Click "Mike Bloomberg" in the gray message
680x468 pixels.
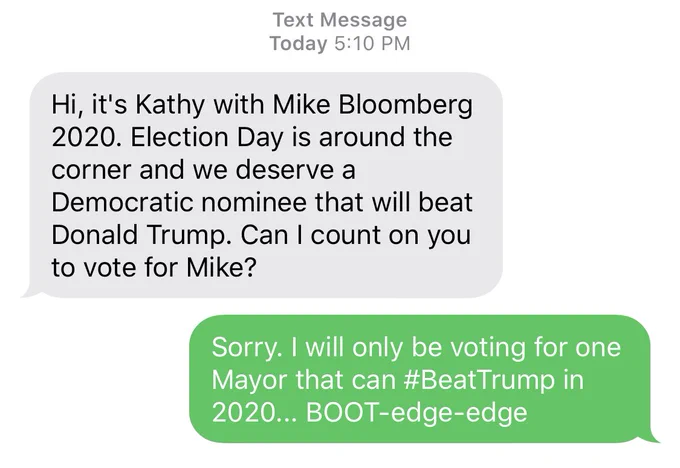pos(373,105)
